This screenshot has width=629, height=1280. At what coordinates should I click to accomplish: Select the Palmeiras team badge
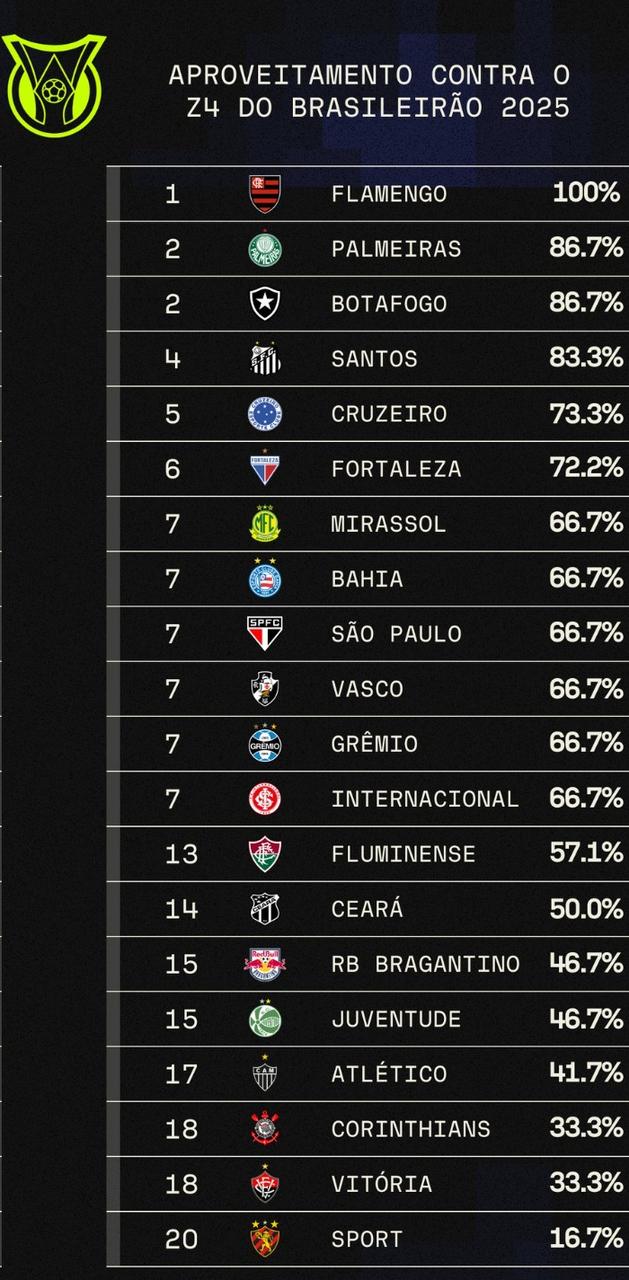265,249
